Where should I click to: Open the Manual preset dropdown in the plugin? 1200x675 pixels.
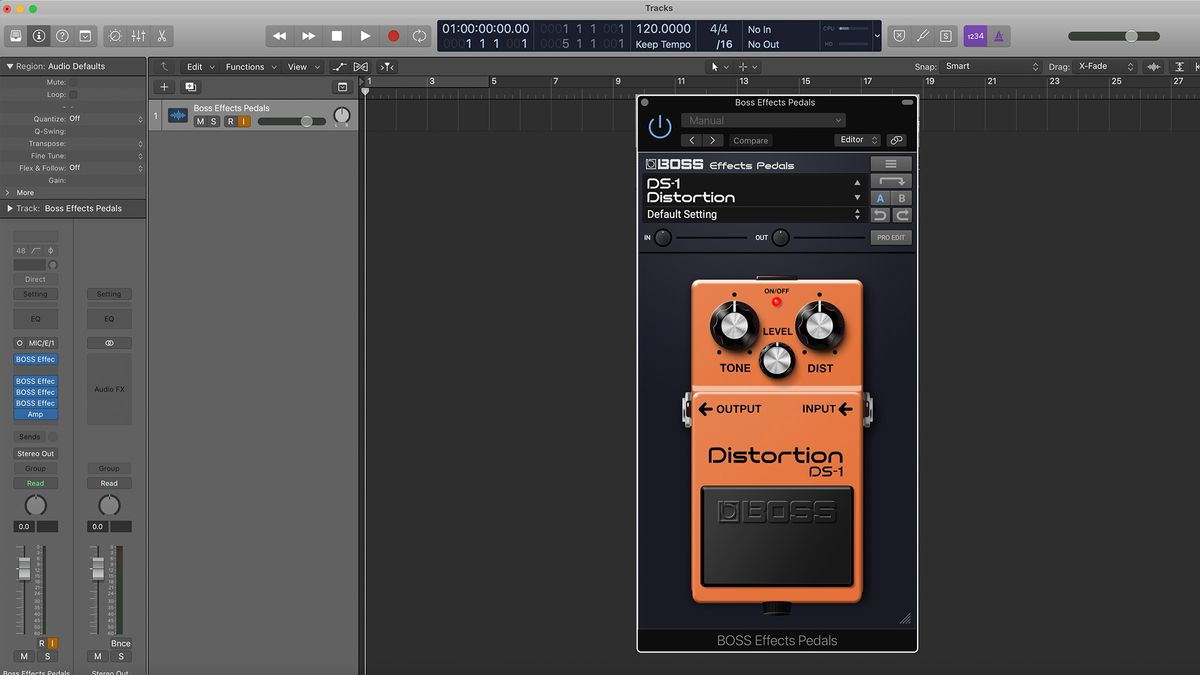[764, 120]
